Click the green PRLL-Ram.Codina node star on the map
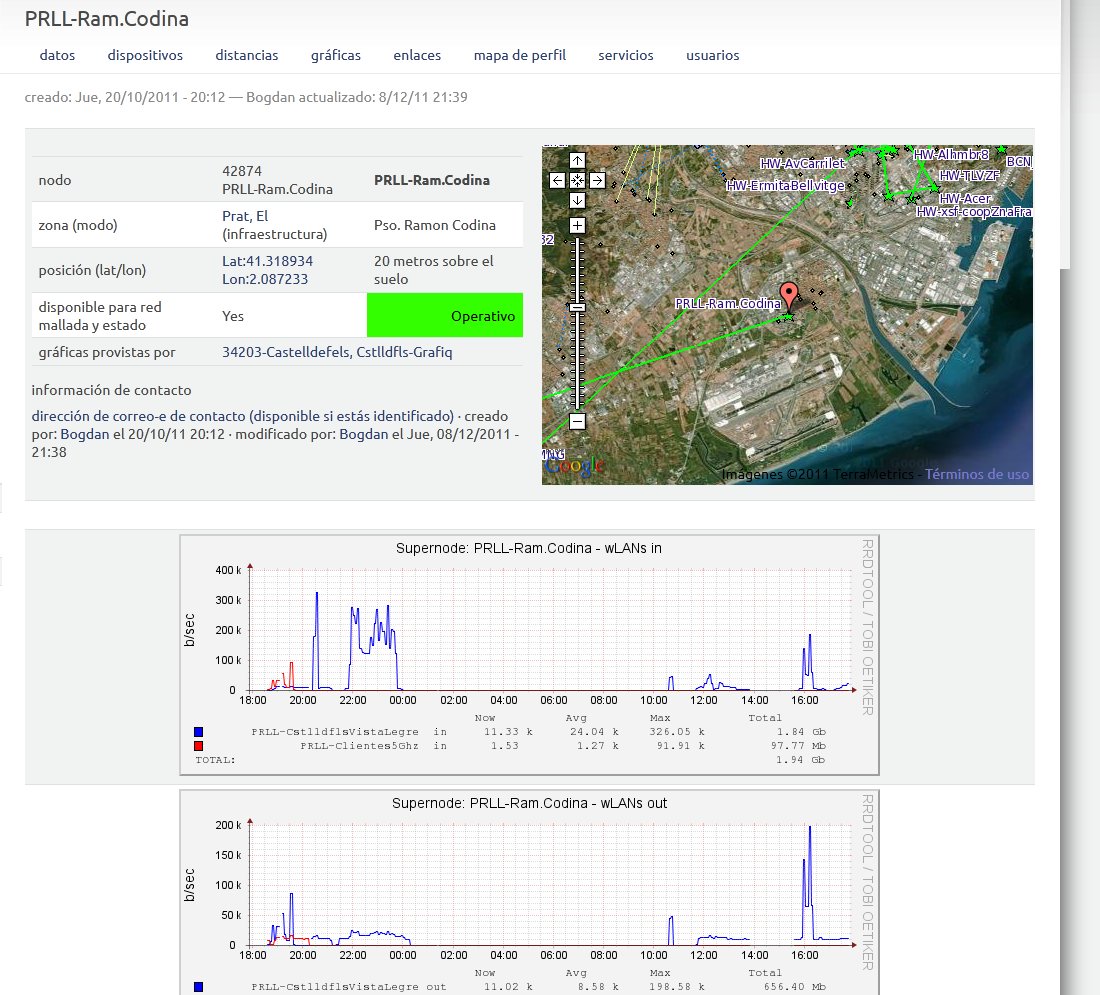Image resolution: width=1100 pixels, height=995 pixels. 788,317
